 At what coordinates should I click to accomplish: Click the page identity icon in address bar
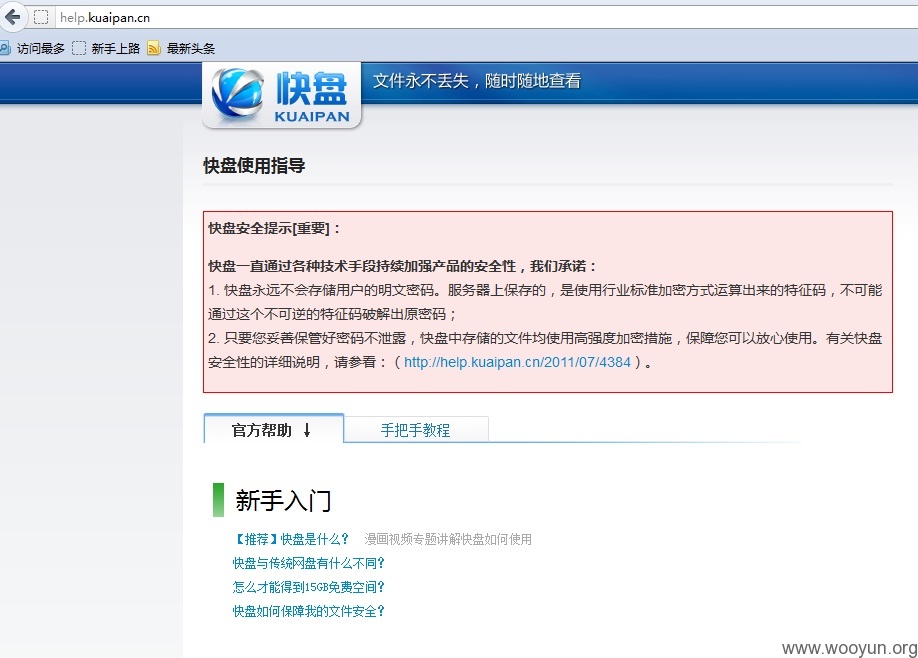pos(41,18)
